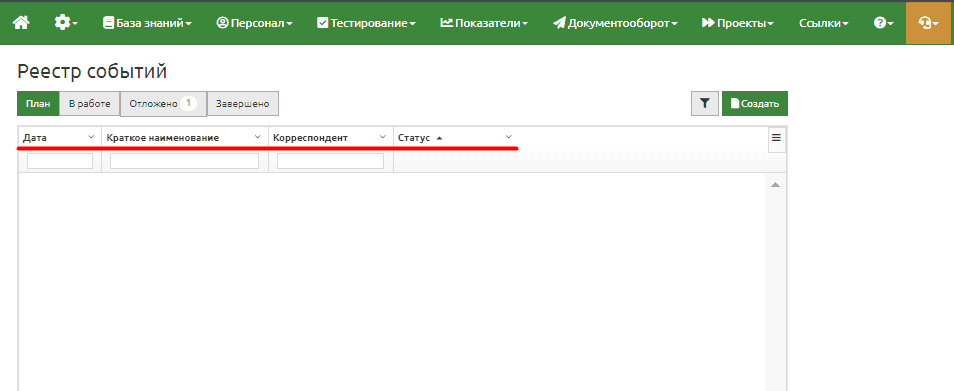
Task: Expand the Дата column dropdown chevron
Action: pos(91,137)
